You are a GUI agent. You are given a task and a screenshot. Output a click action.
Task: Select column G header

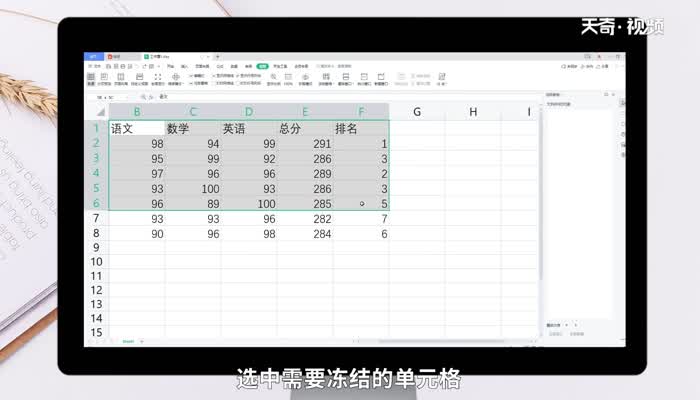click(x=417, y=112)
